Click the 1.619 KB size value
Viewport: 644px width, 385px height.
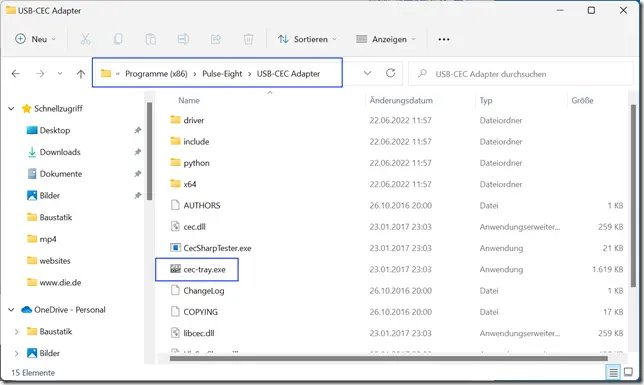[607, 270]
